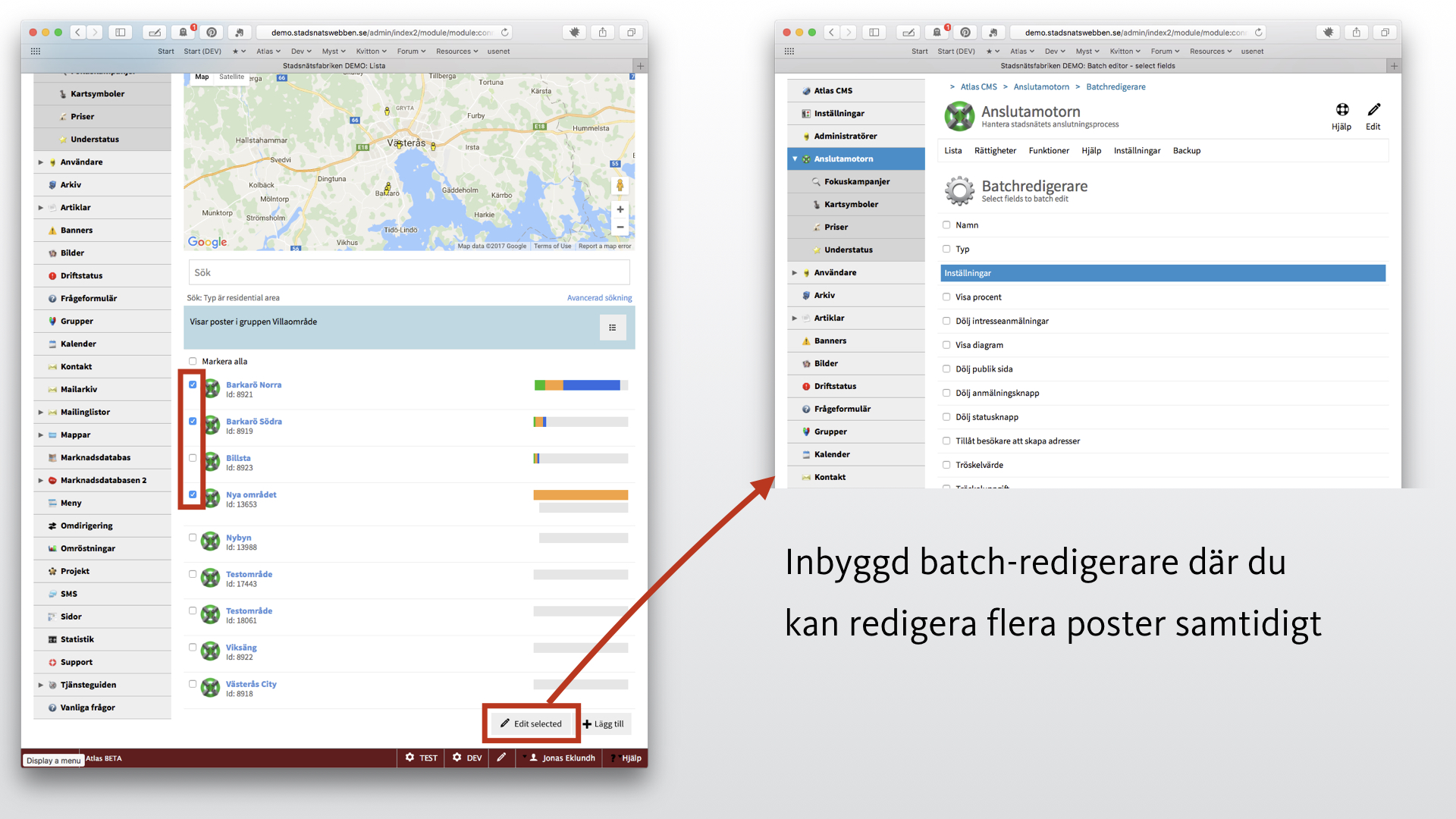Expand the Mailinglistor tree item
Image resolution: width=1456 pixels, height=819 pixels.
point(40,413)
